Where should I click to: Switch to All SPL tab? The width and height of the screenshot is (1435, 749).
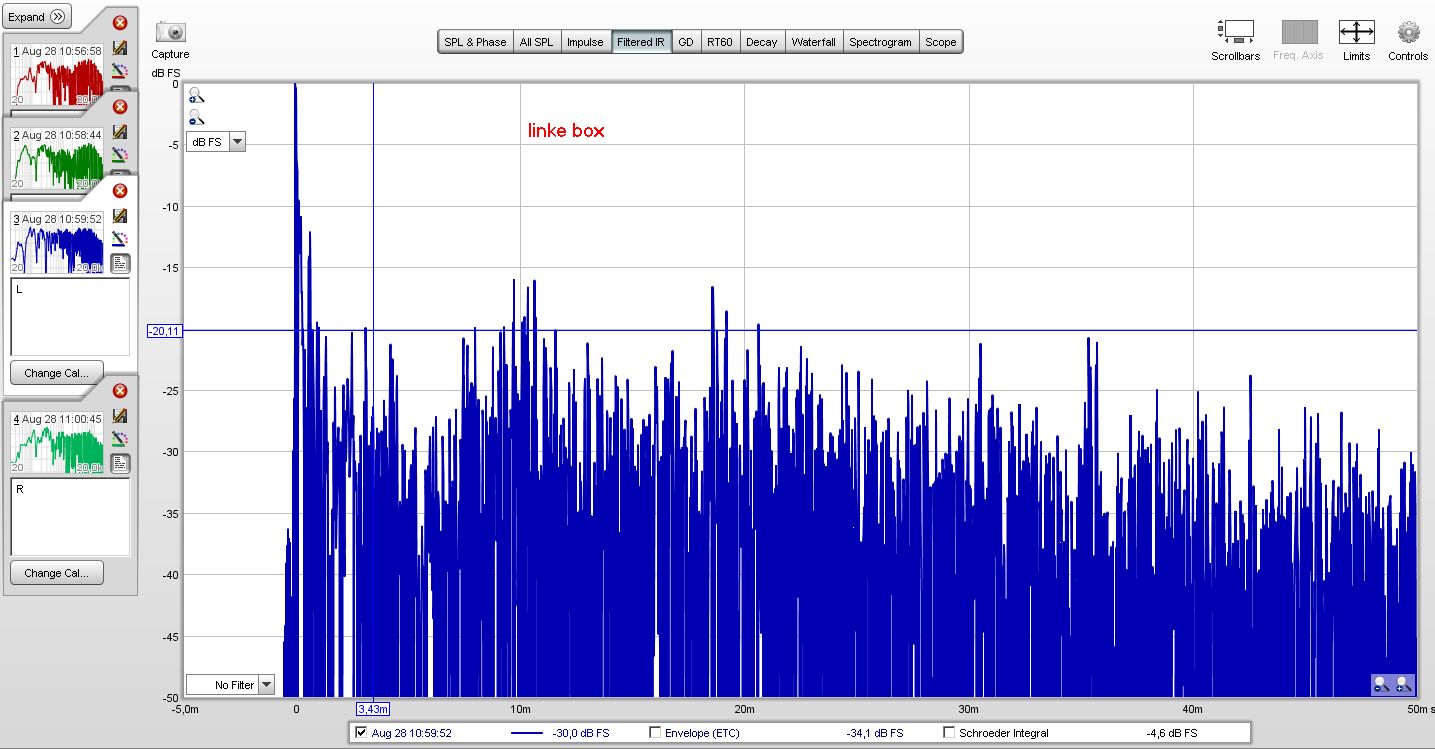[x=536, y=42]
